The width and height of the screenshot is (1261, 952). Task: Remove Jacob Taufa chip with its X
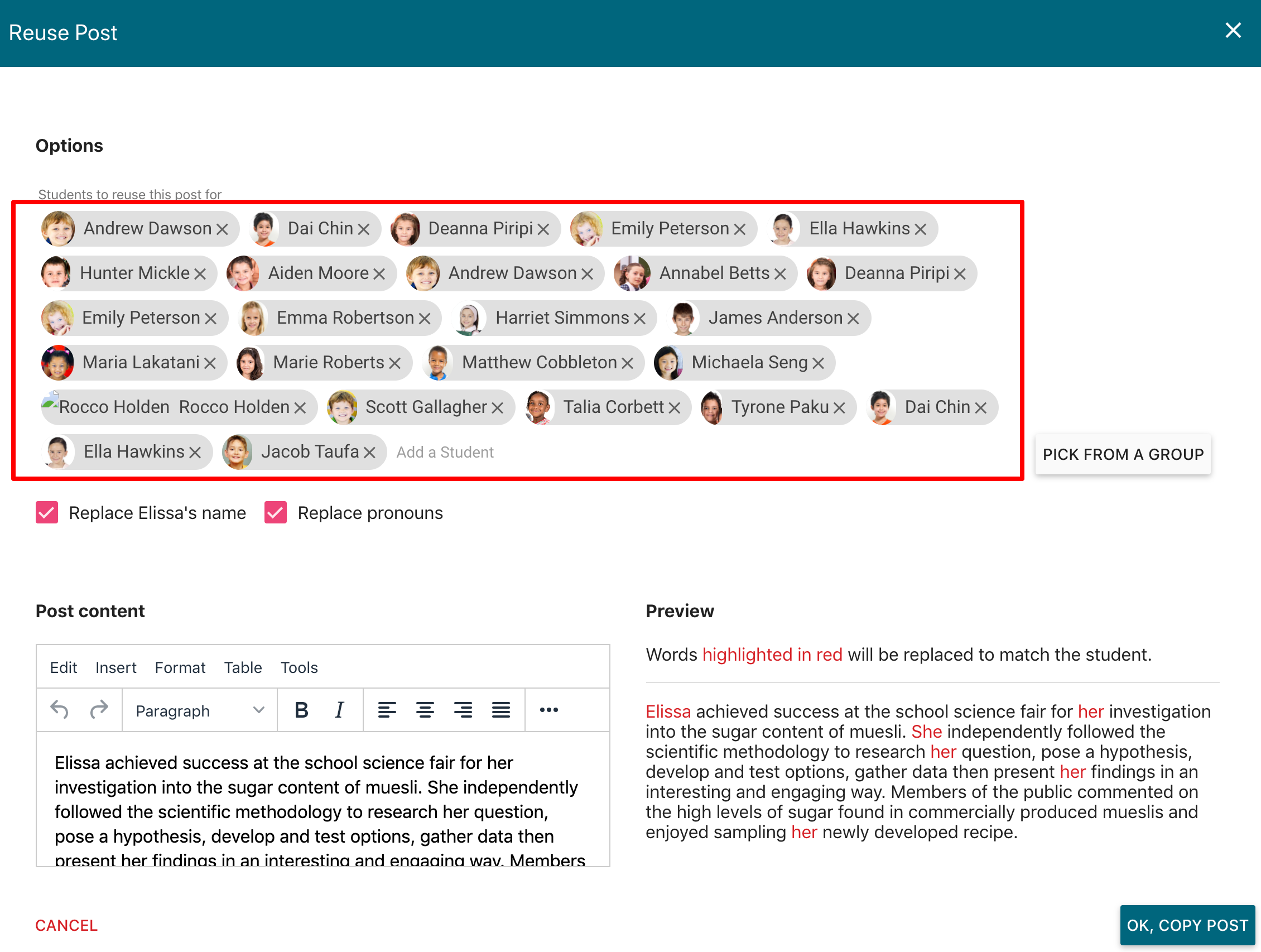pyautogui.click(x=369, y=453)
